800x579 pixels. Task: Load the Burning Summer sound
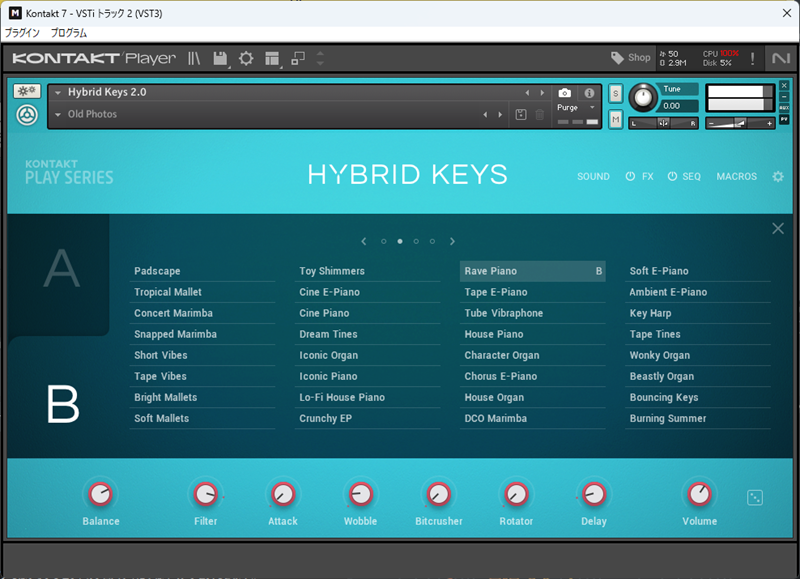coord(698,418)
